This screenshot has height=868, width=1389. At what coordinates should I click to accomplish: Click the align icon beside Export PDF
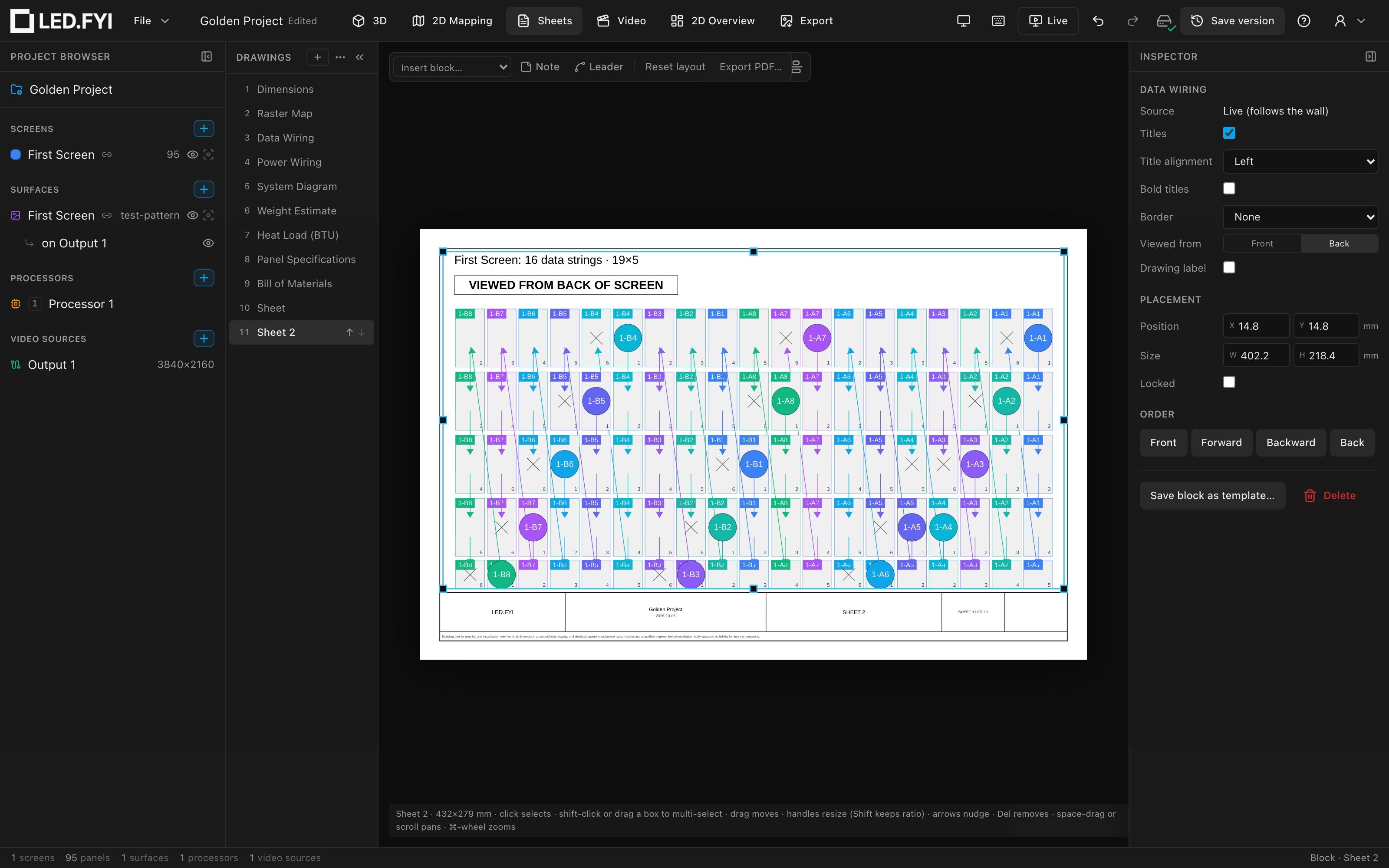pyautogui.click(x=797, y=67)
